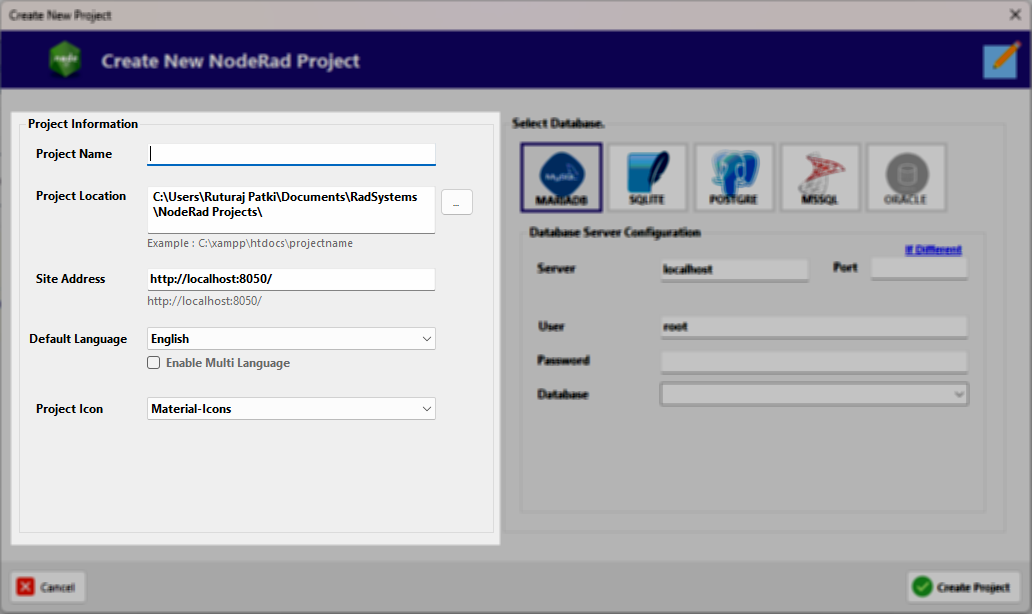Click the example path hint text
The width and height of the screenshot is (1032, 614).
(250, 243)
